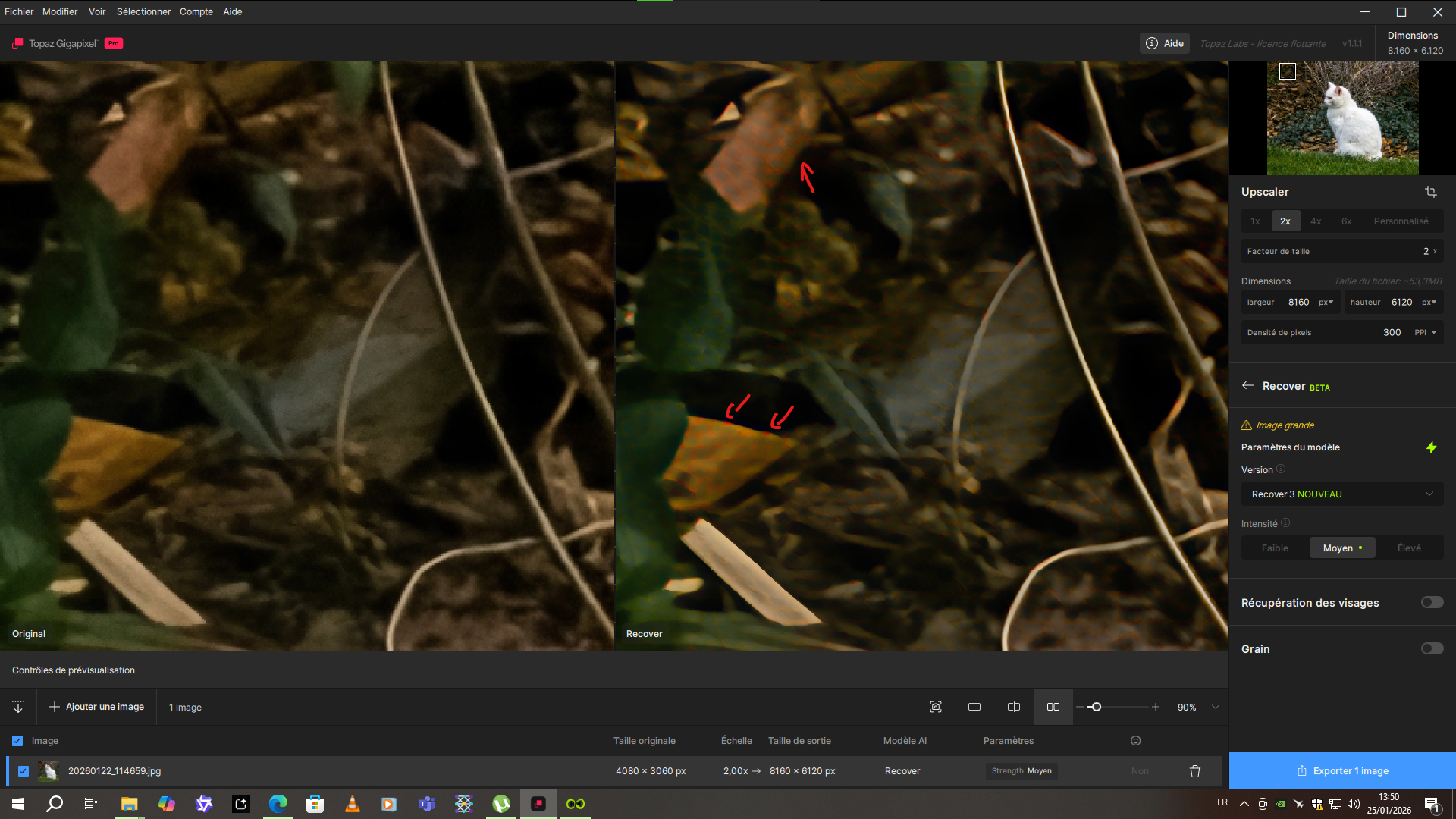Enable Récupération des visages toggle
The image size is (1456, 819).
[x=1432, y=602]
